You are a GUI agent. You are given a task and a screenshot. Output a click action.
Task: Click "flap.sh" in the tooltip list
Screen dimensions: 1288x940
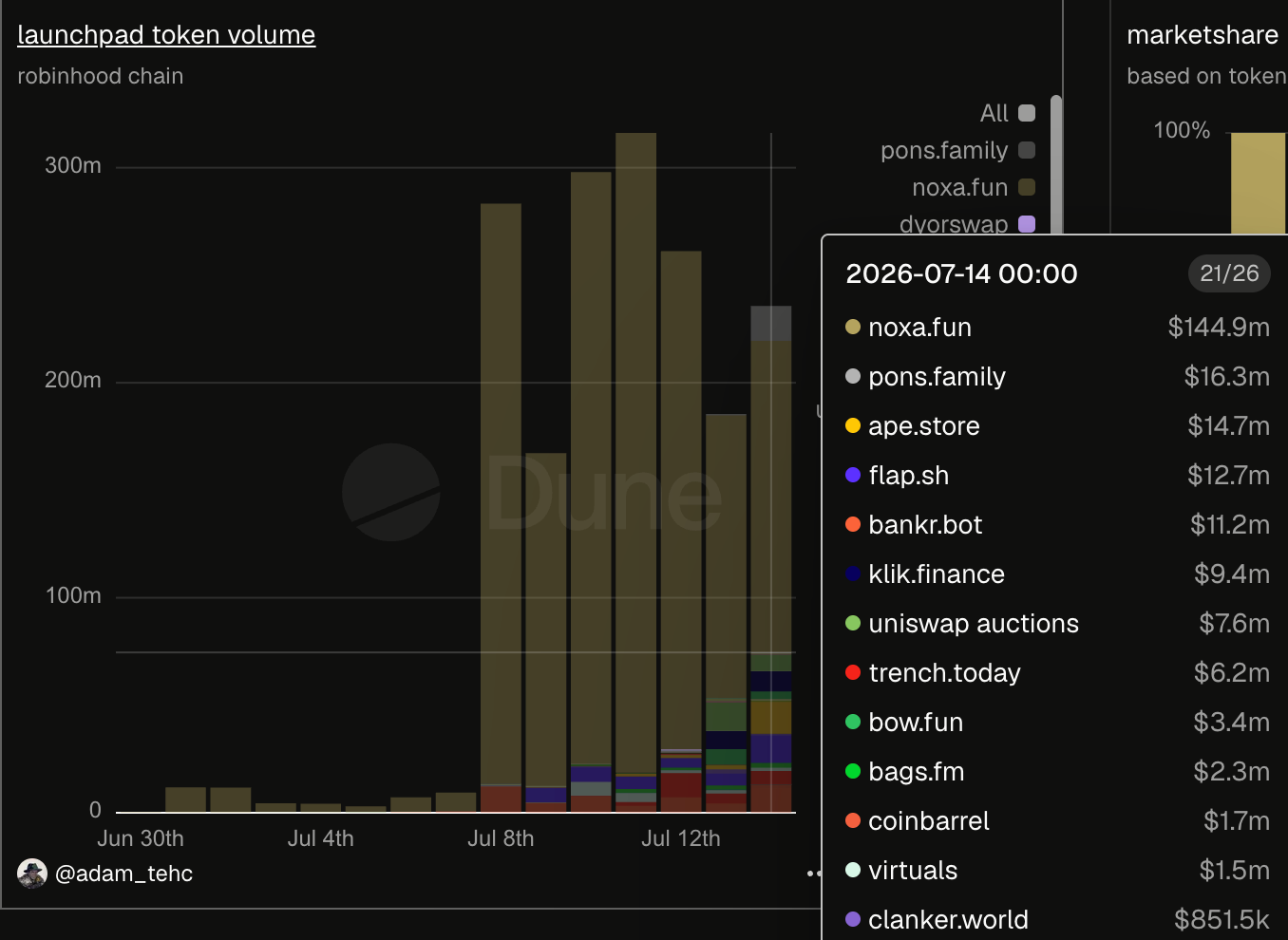pyautogui.click(x=909, y=476)
